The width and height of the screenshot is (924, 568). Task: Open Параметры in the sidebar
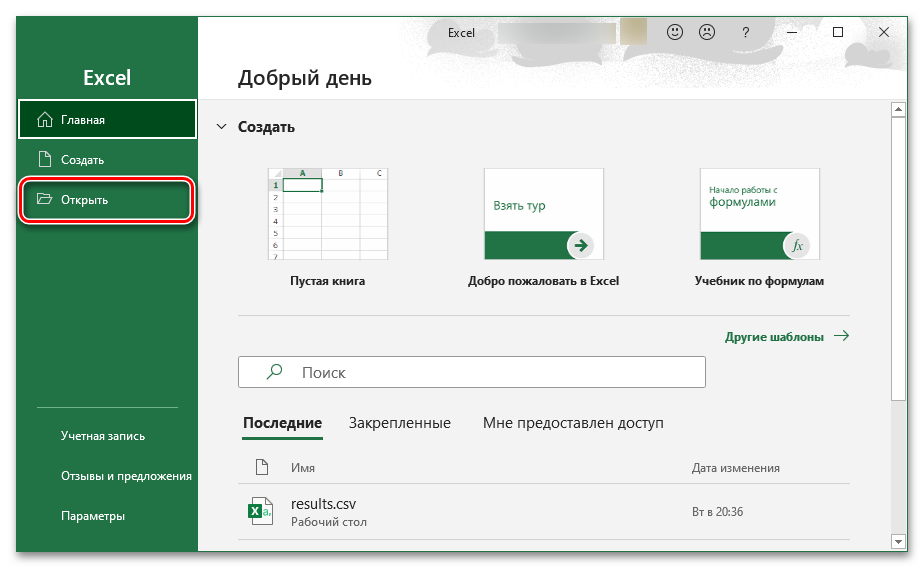pyautogui.click(x=92, y=516)
